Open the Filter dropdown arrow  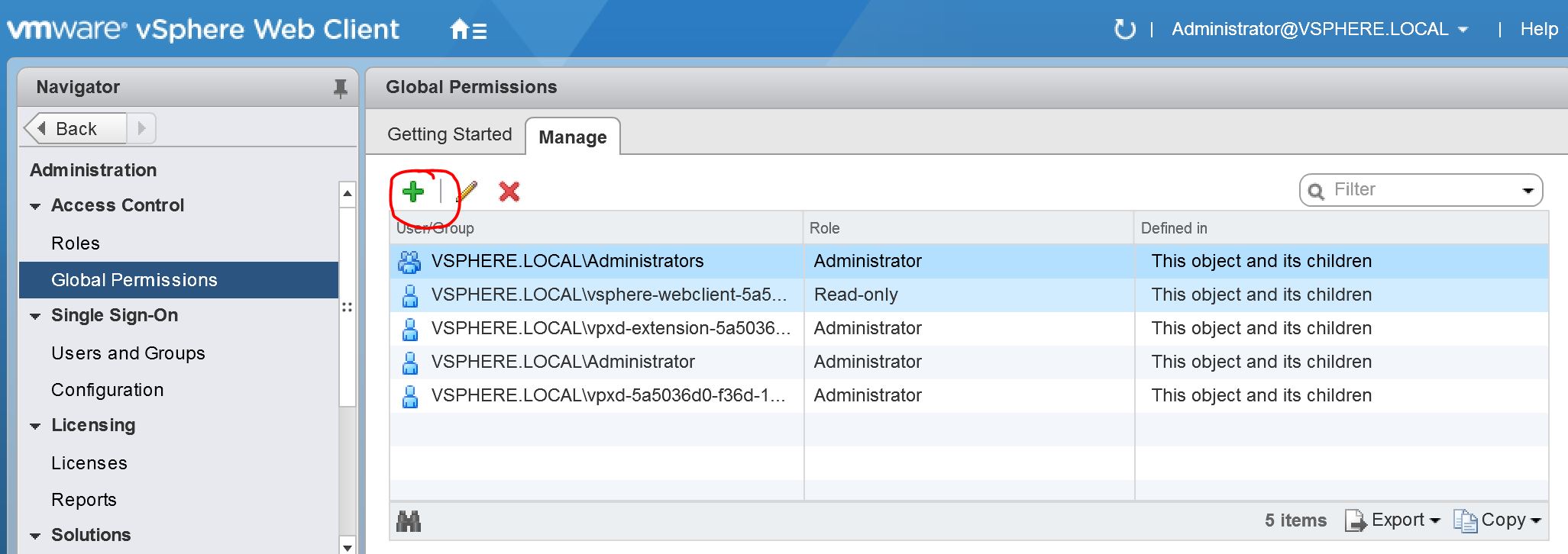point(1528,190)
